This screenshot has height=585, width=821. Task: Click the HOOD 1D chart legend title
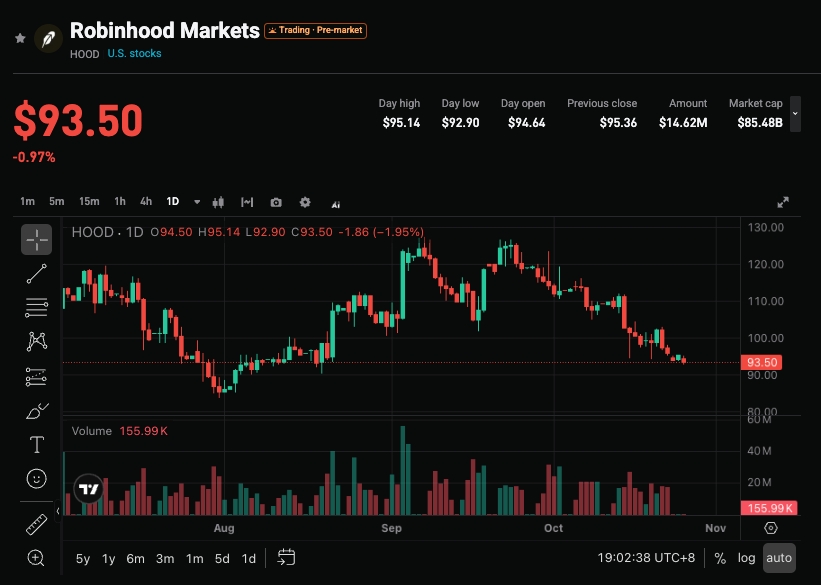click(x=107, y=232)
